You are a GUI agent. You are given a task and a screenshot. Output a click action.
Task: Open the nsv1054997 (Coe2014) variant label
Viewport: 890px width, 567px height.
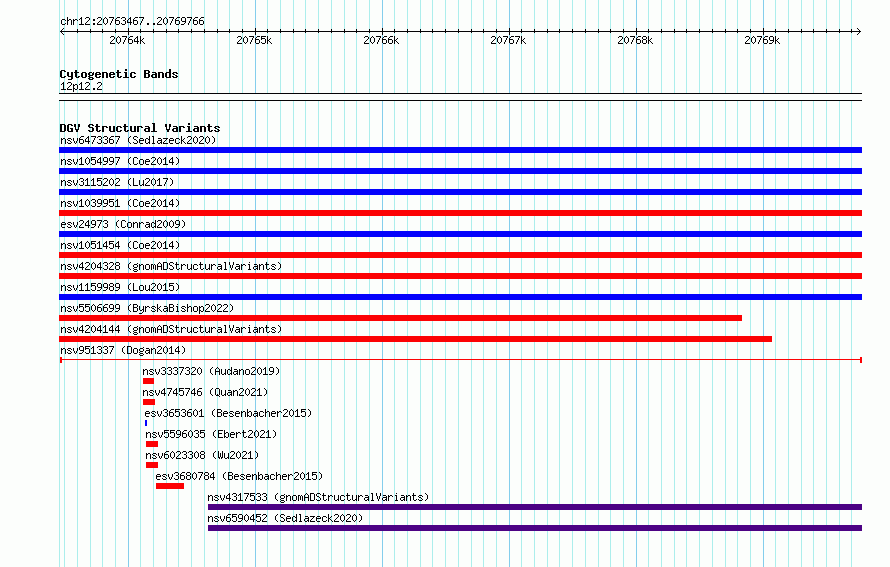(120, 161)
